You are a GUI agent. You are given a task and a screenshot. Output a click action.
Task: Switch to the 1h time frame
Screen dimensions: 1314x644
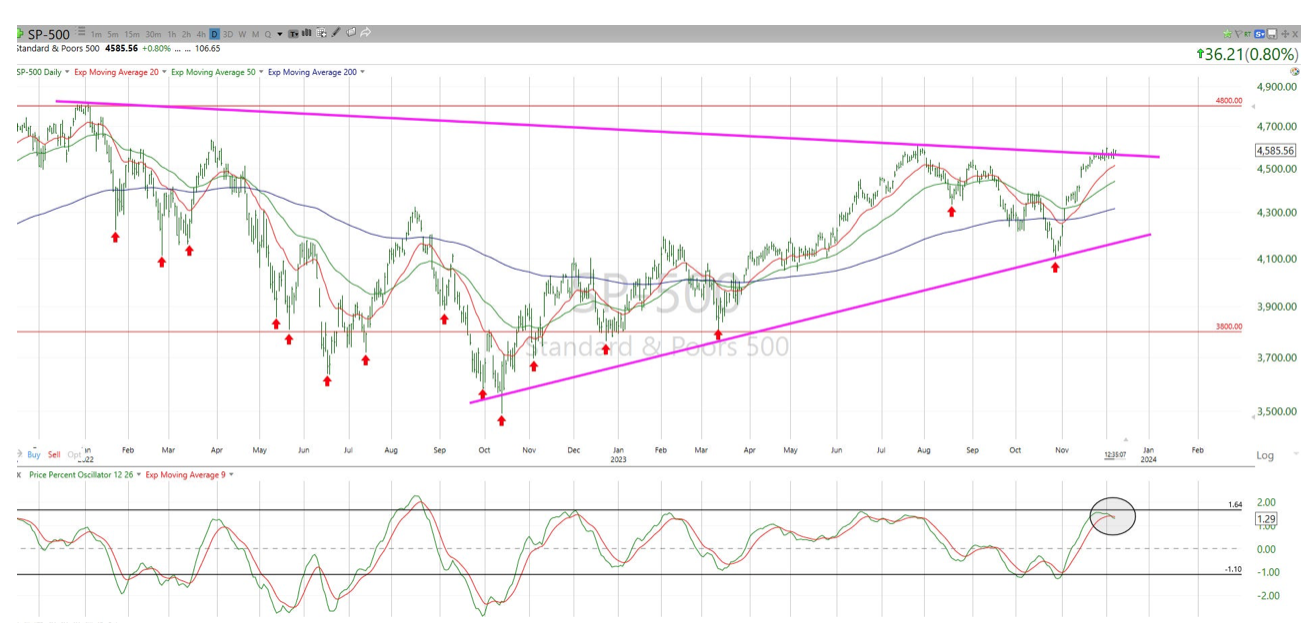(172, 34)
